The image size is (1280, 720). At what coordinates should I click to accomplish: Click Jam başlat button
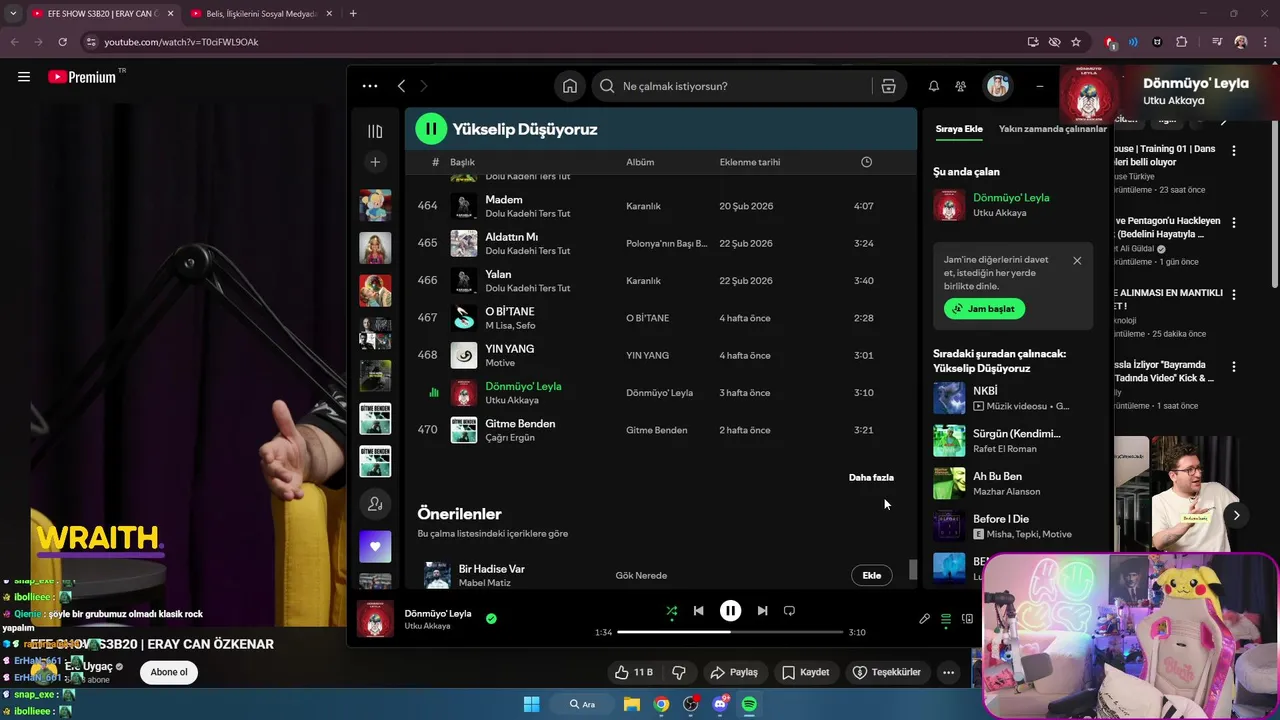pos(984,309)
